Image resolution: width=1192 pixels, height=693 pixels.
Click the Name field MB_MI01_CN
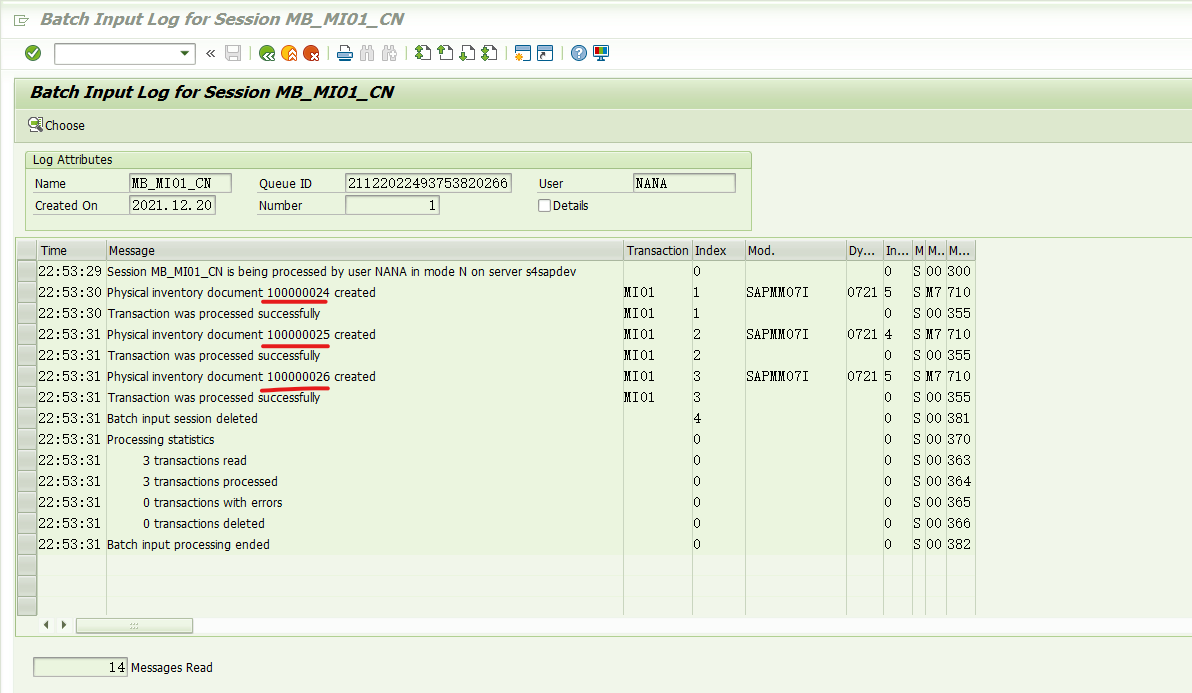coord(180,183)
